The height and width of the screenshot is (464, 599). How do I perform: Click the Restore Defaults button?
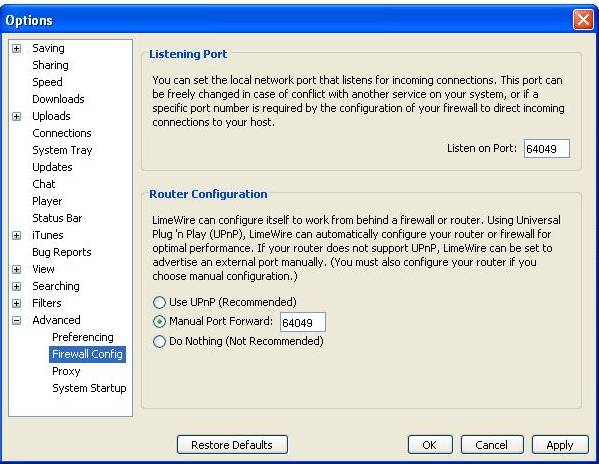coord(232,445)
